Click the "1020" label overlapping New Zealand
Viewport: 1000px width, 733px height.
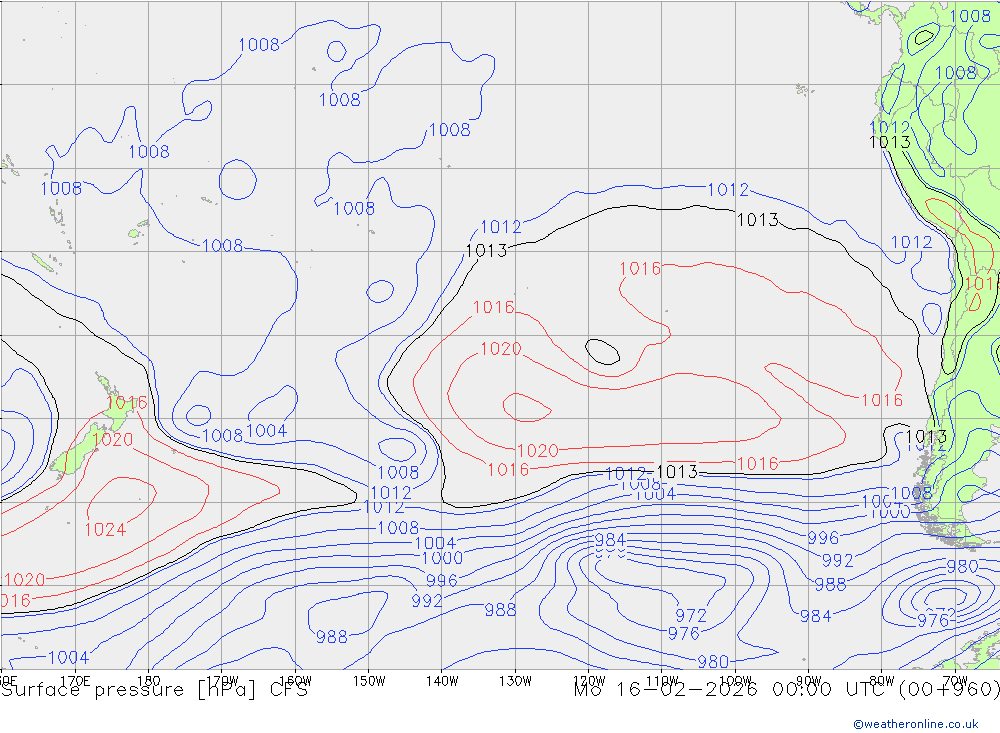click(113, 440)
